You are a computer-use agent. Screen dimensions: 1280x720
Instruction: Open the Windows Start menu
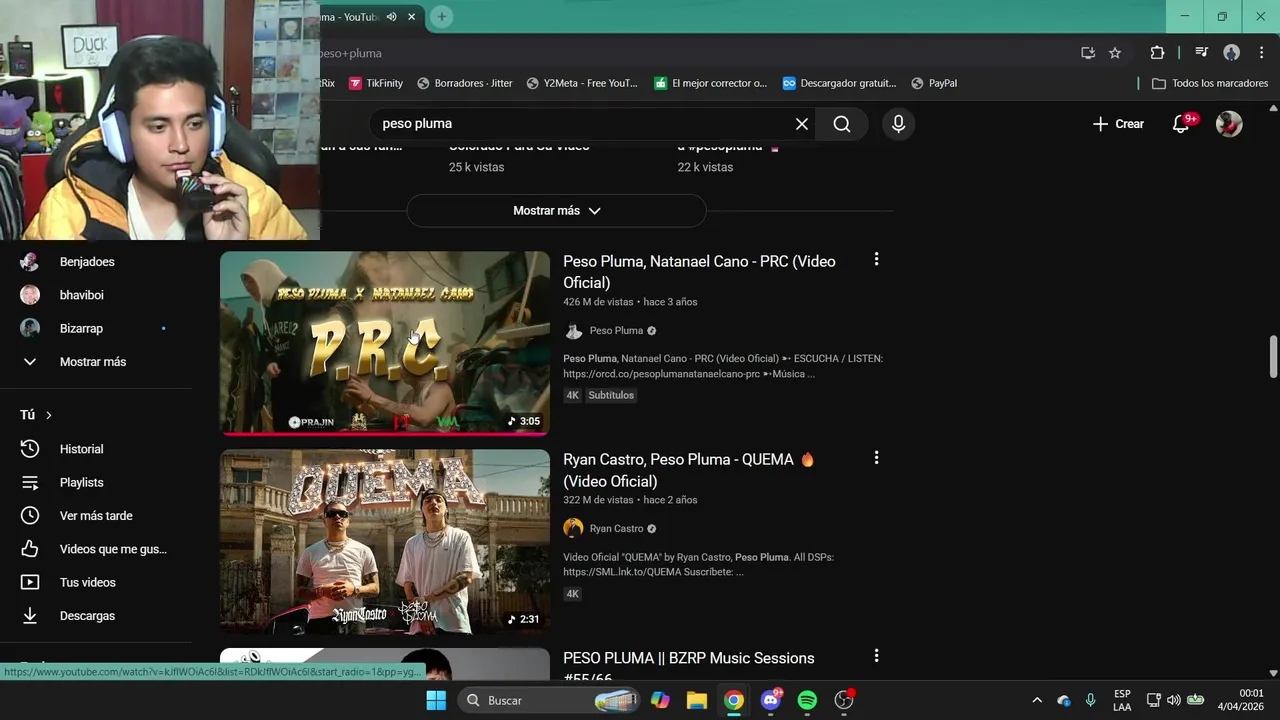436,700
